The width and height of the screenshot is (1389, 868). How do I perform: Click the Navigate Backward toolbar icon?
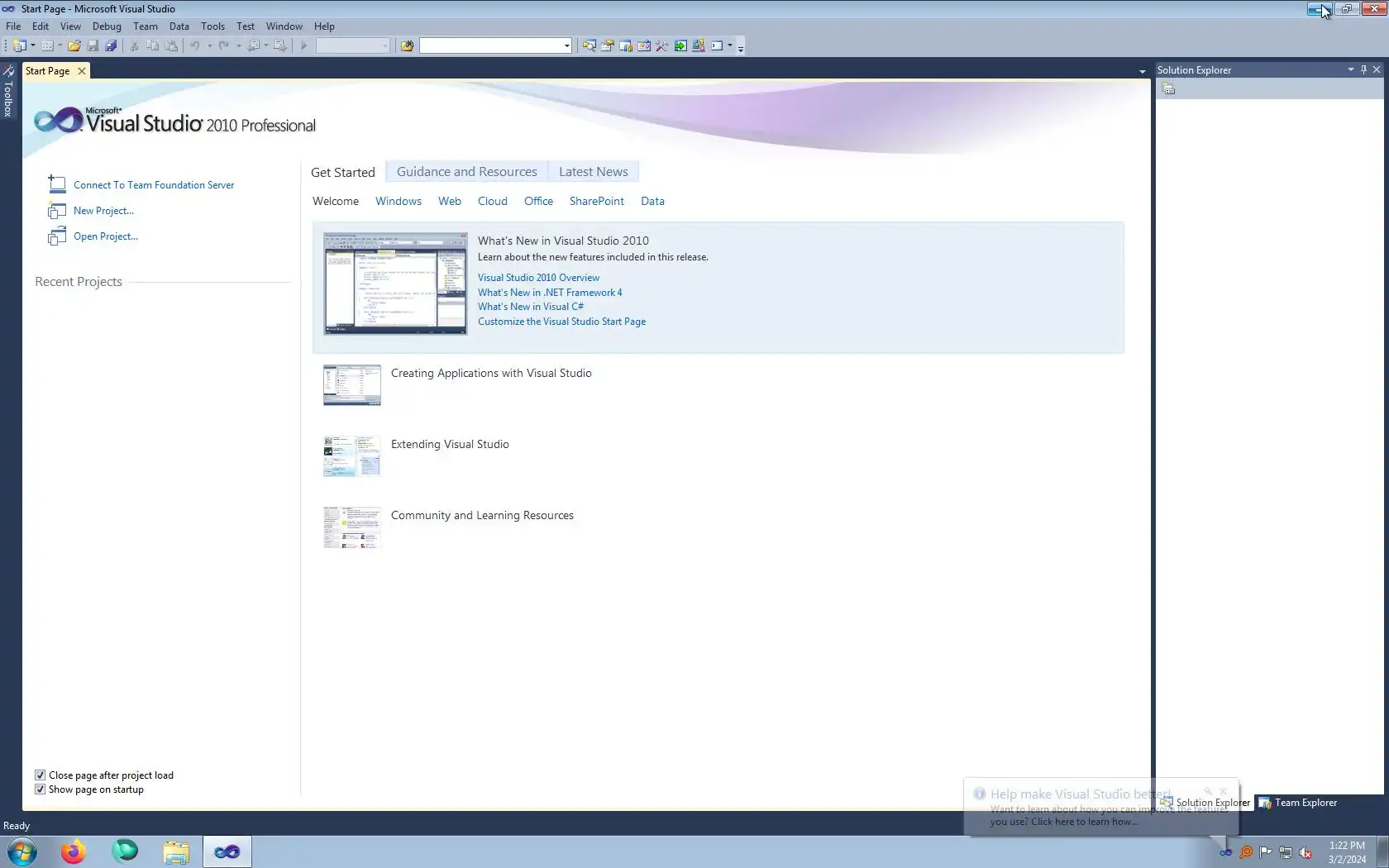254,46
